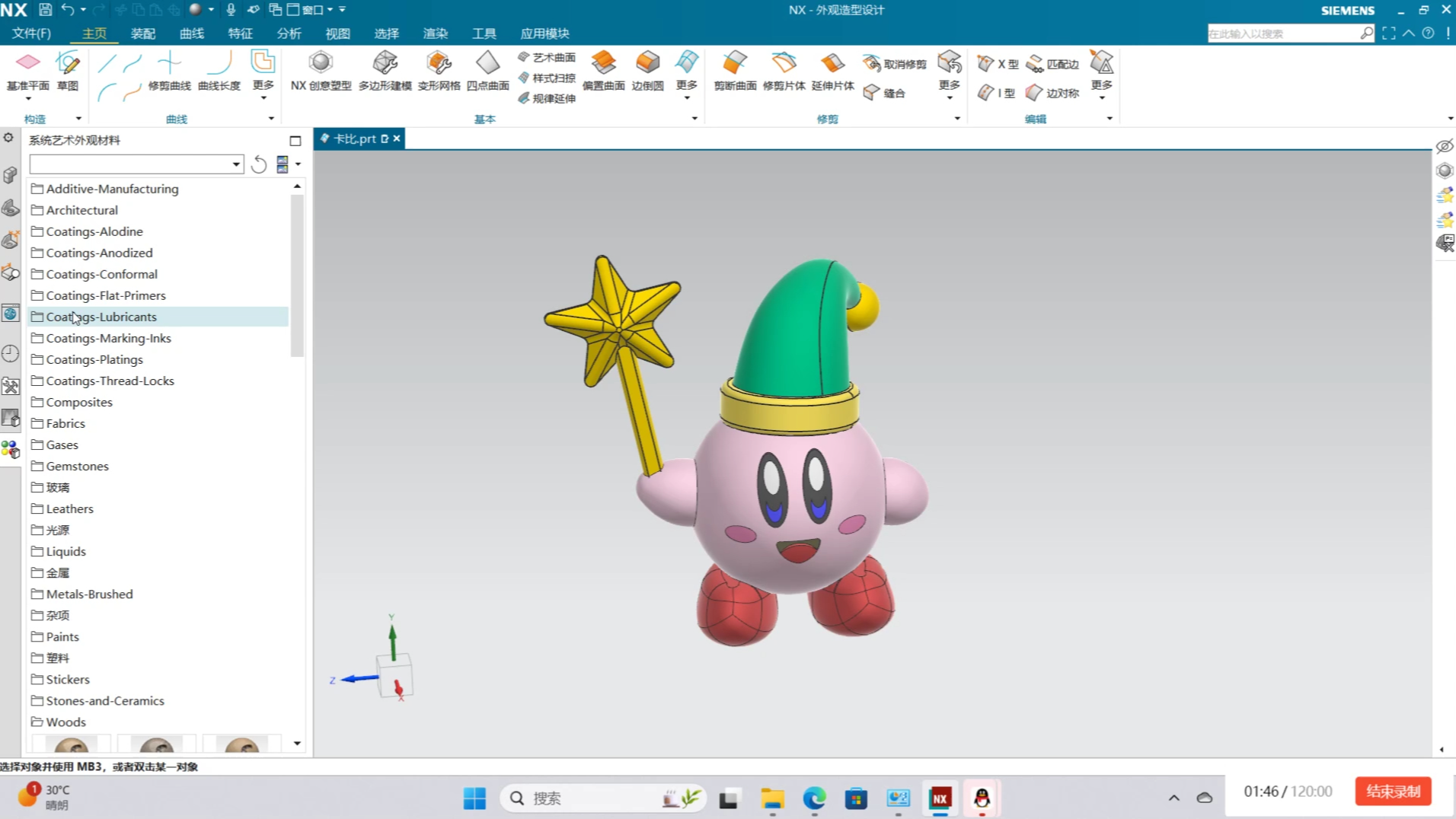Select the 匹配边 match edge tool

tap(1052, 64)
